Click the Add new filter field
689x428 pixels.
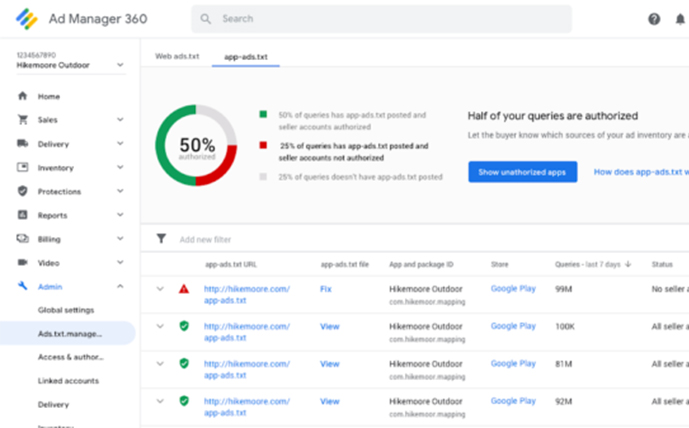pyautogui.click(x=205, y=239)
